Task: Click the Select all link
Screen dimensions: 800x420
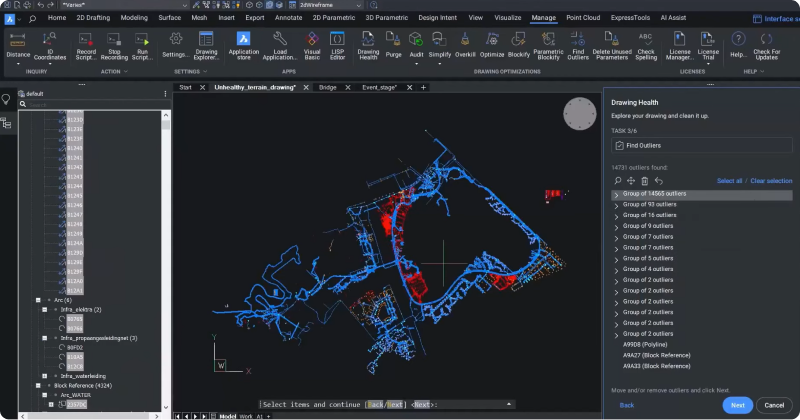Action: pos(729,181)
